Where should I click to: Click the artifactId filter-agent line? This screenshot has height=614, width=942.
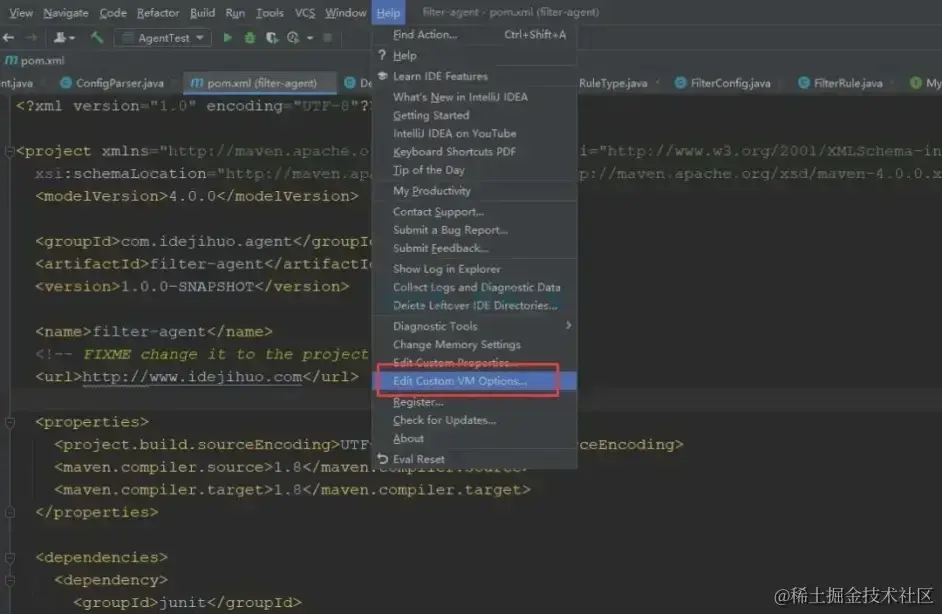(x=204, y=264)
